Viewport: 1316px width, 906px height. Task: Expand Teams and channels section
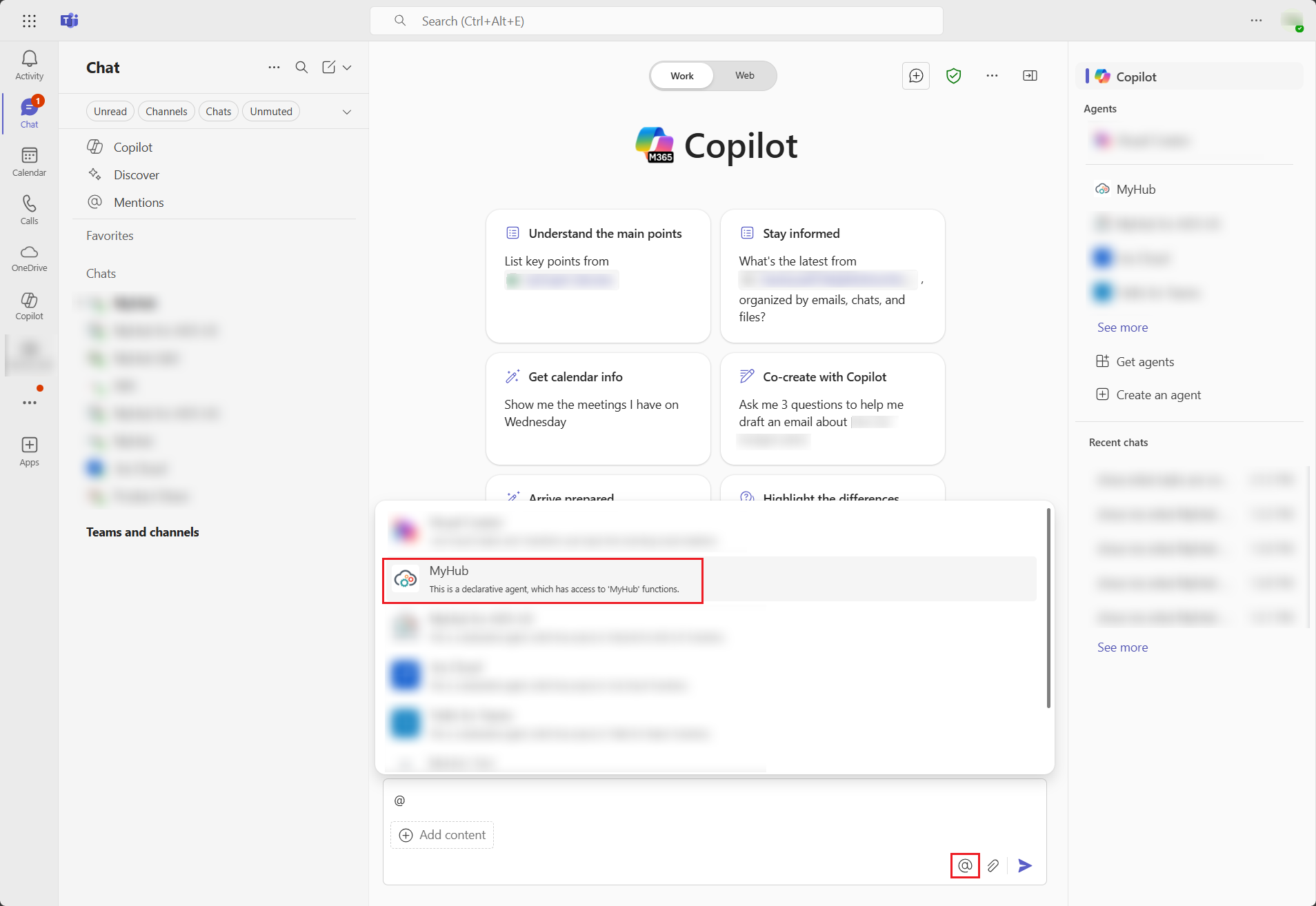point(142,532)
